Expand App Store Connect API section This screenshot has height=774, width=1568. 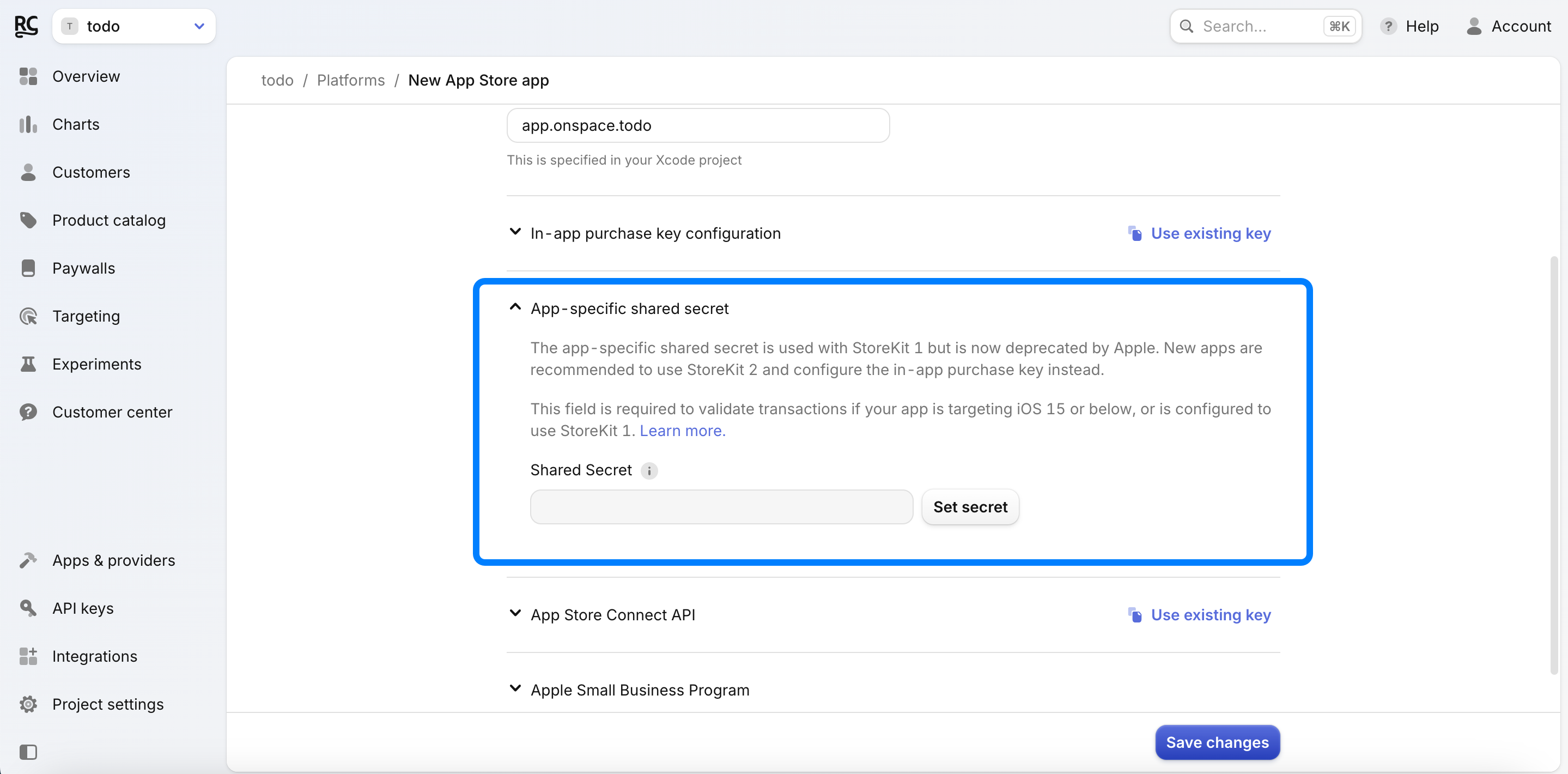click(x=612, y=614)
